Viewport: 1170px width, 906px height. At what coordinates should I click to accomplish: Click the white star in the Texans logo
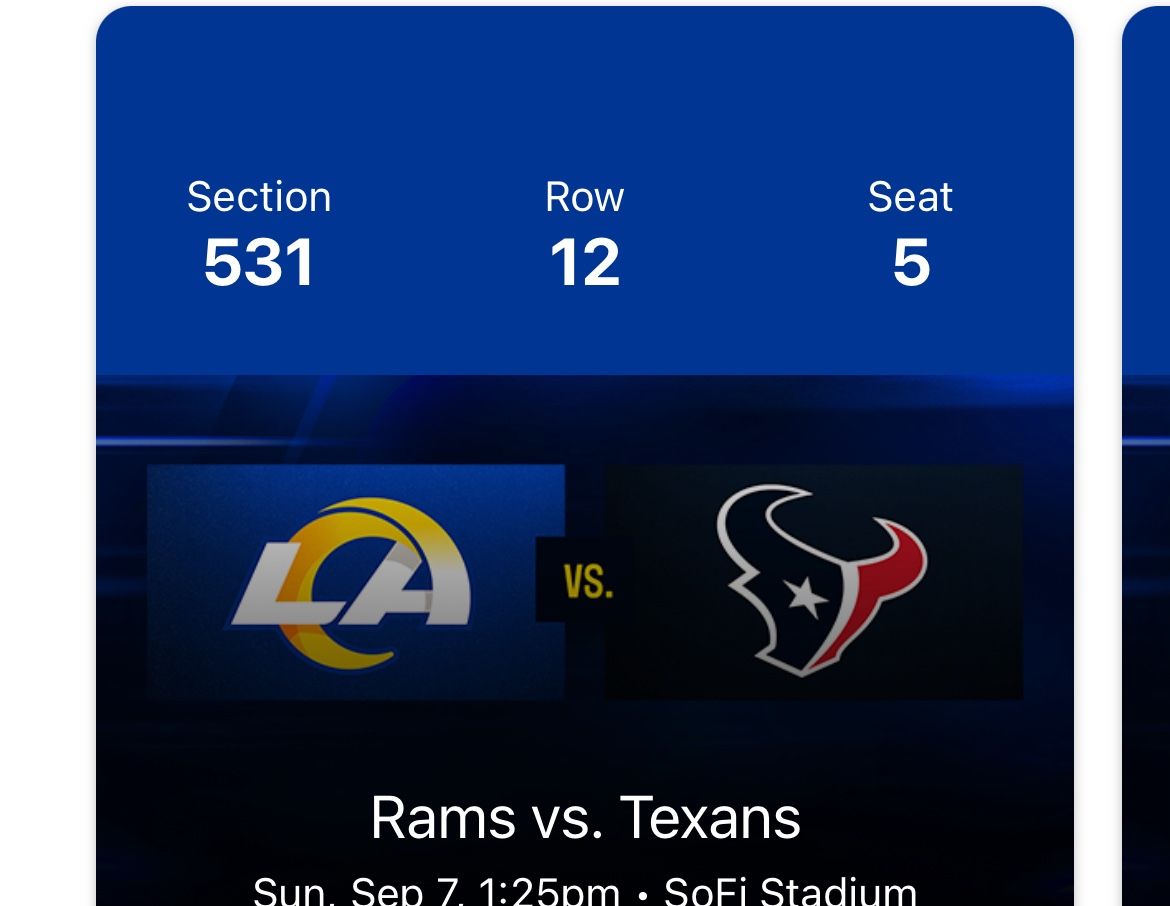(x=806, y=599)
